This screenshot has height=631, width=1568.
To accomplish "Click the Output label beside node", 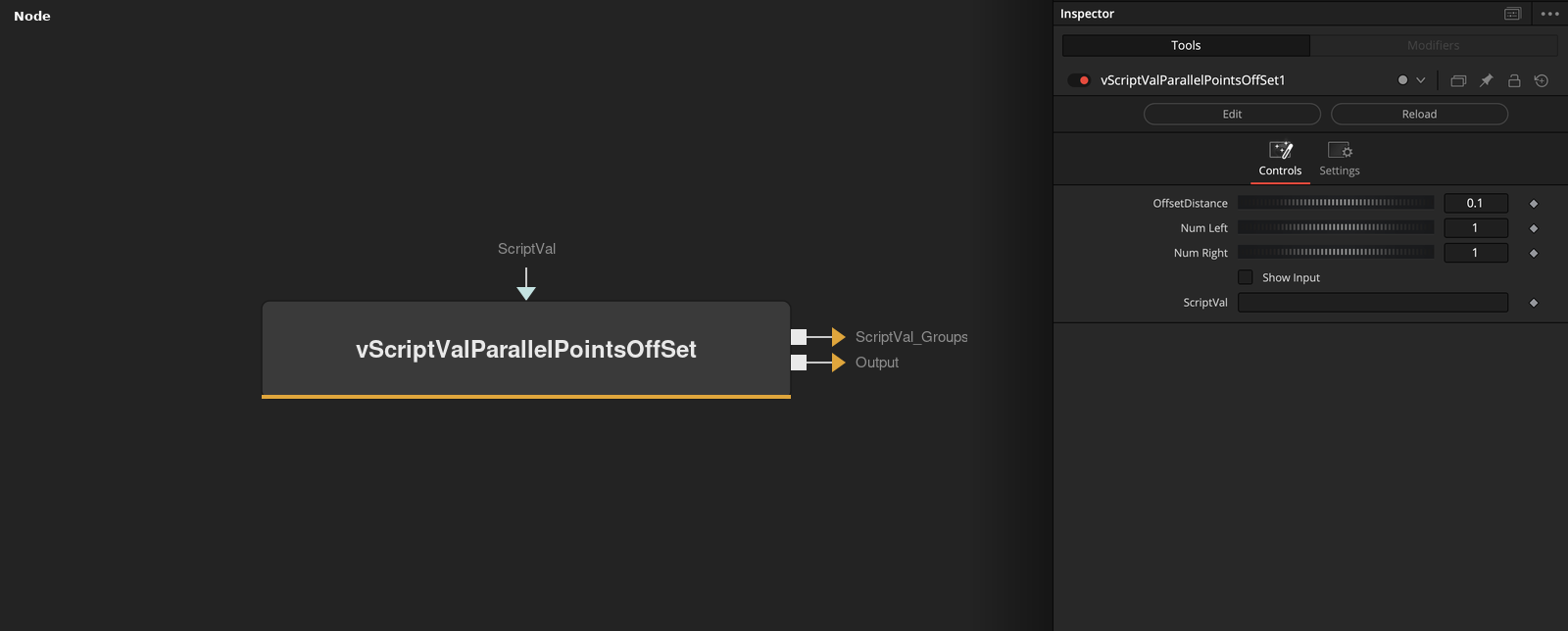I will tap(877, 363).
